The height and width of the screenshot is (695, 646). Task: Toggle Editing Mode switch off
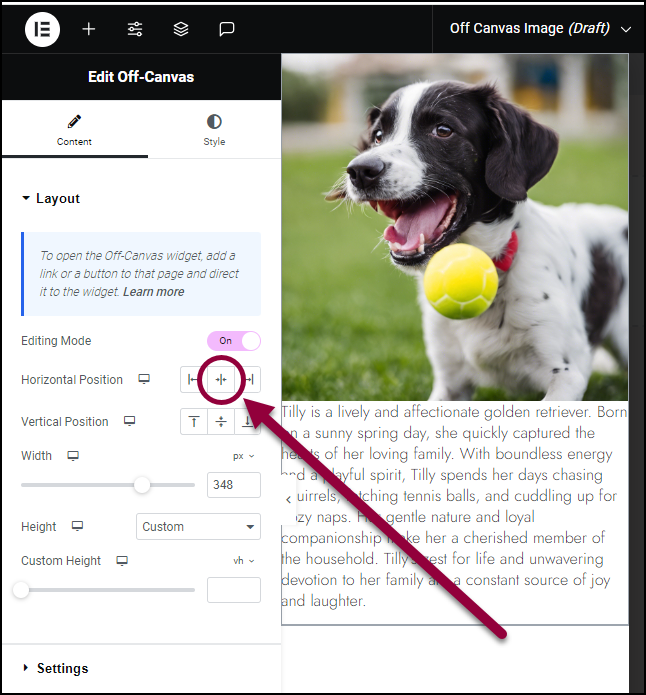click(234, 341)
